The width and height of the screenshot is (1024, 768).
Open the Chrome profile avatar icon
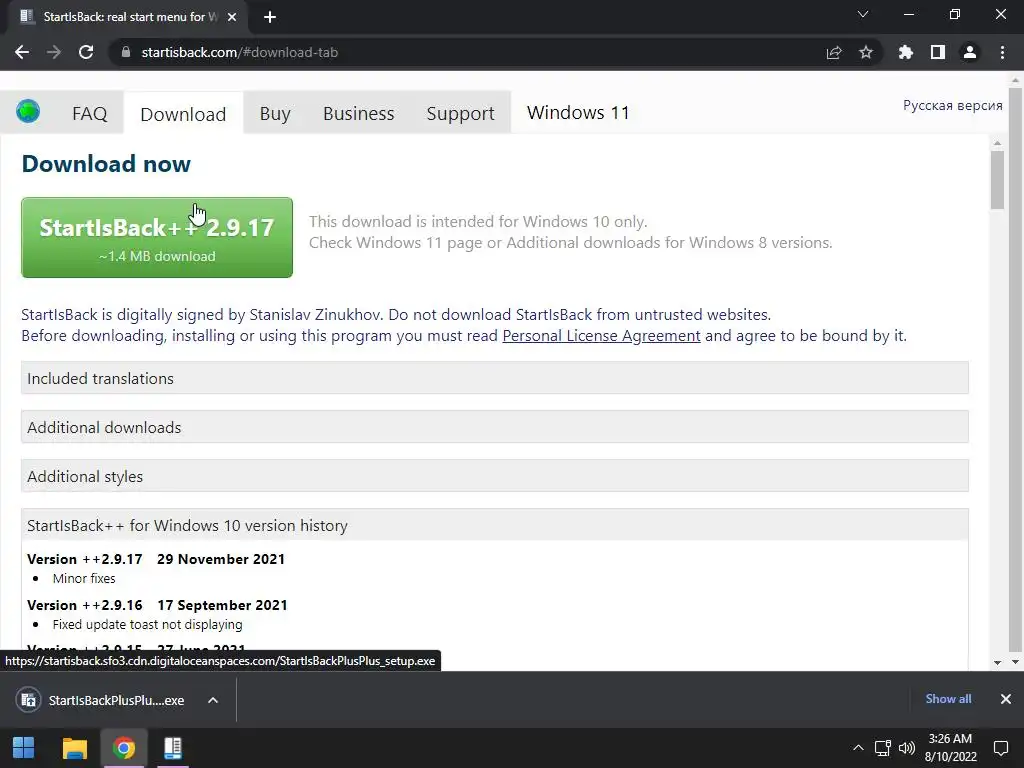tap(970, 52)
